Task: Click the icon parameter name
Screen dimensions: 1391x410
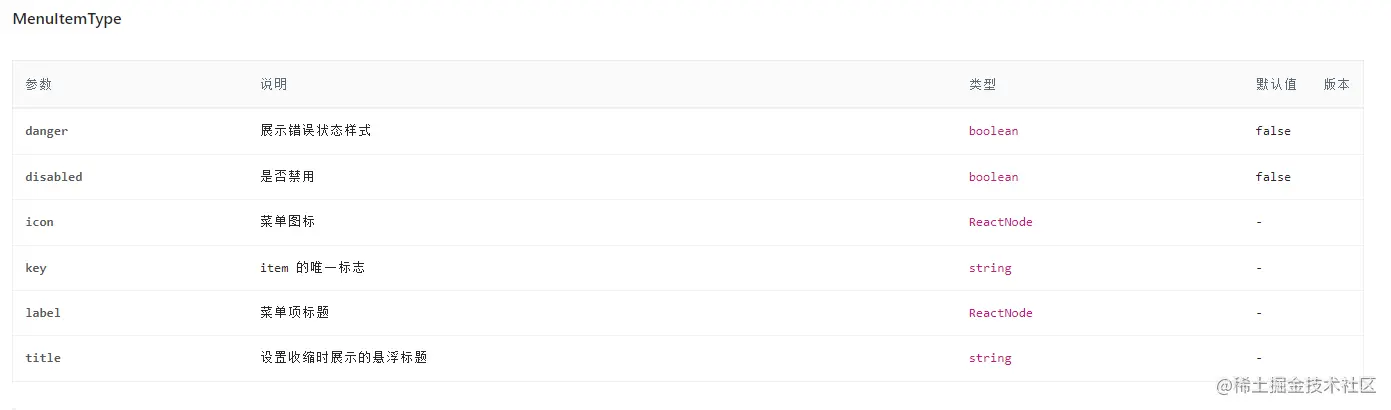Action: (40, 222)
